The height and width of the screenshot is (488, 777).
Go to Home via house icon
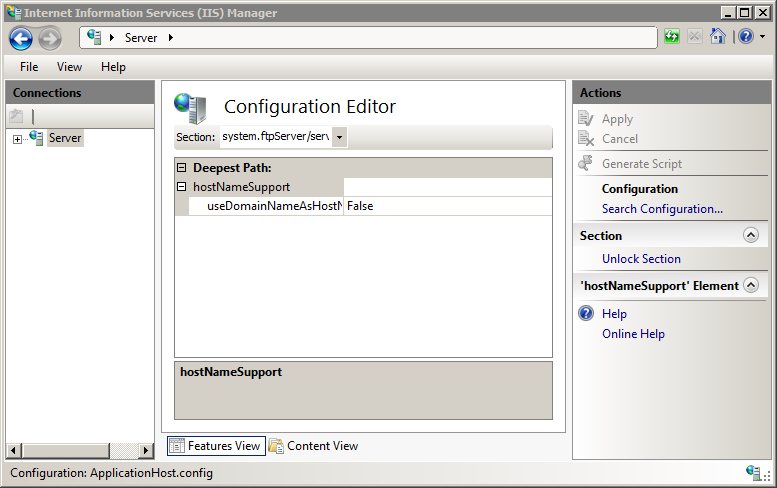[x=718, y=37]
